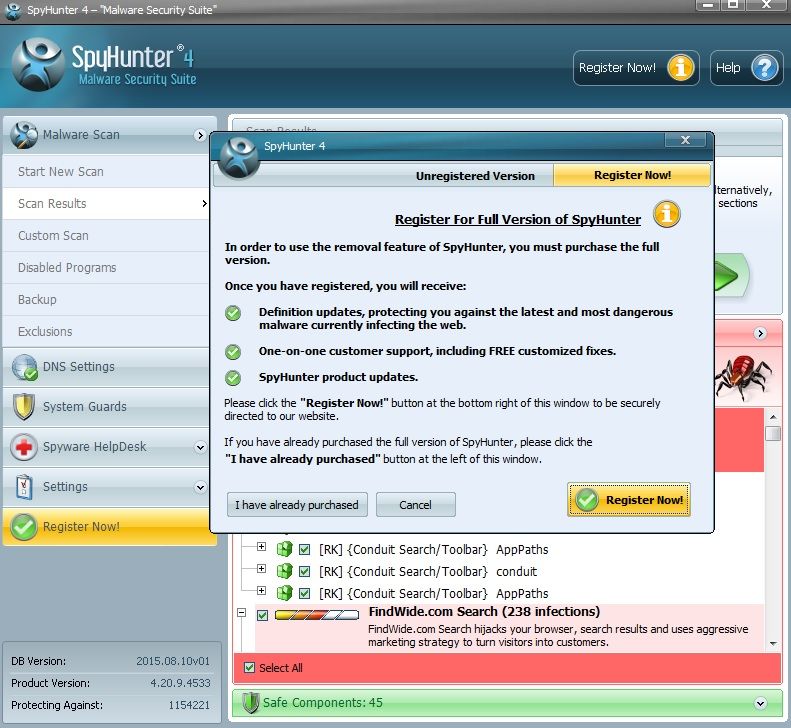The height and width of the screenshot is (728, 791).
Task: Click the Settings clipboard icon
Action: pyautogui.click(x=24, y=487)
